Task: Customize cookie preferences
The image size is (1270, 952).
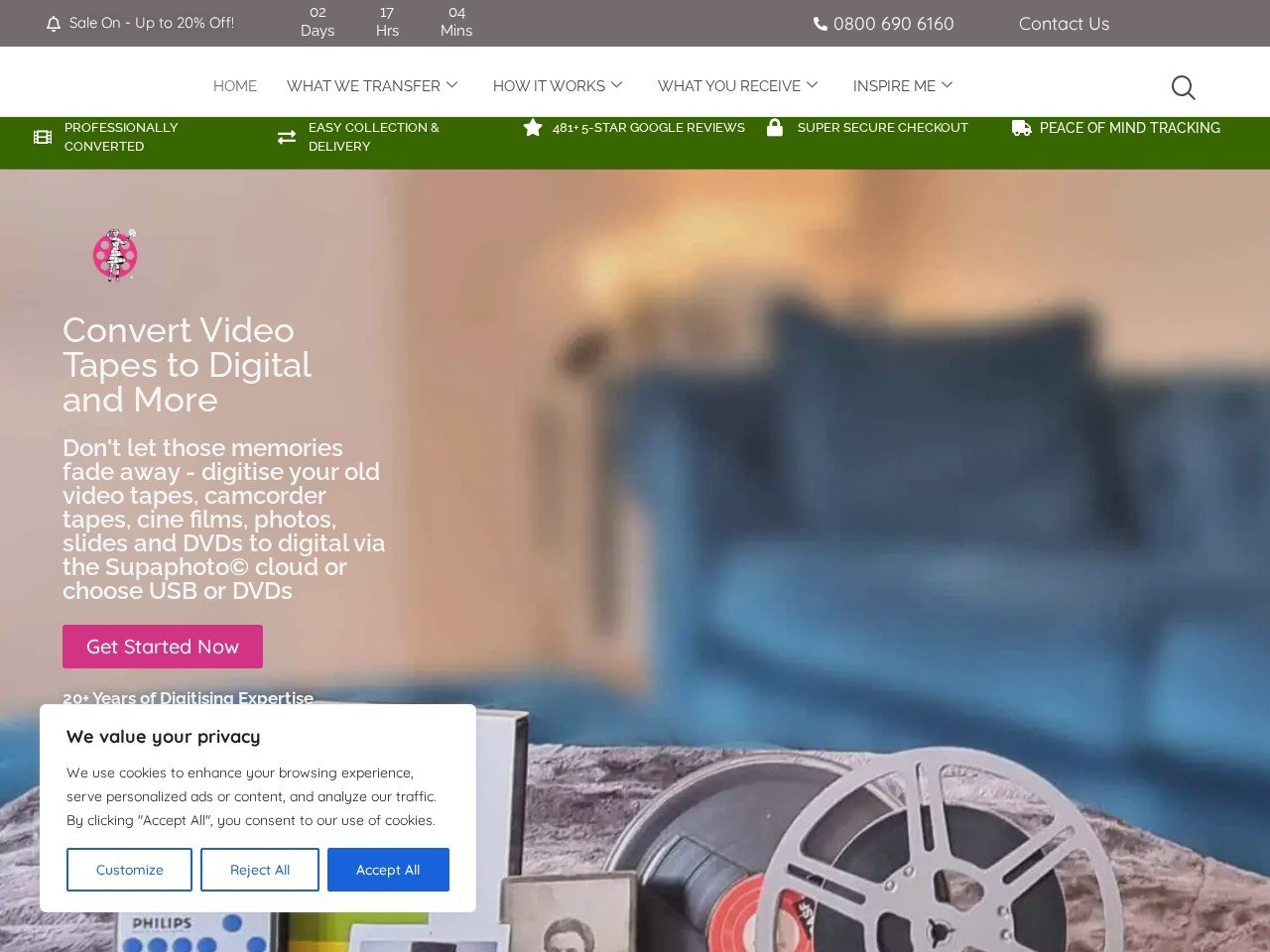Action: (x=129, y=870)
